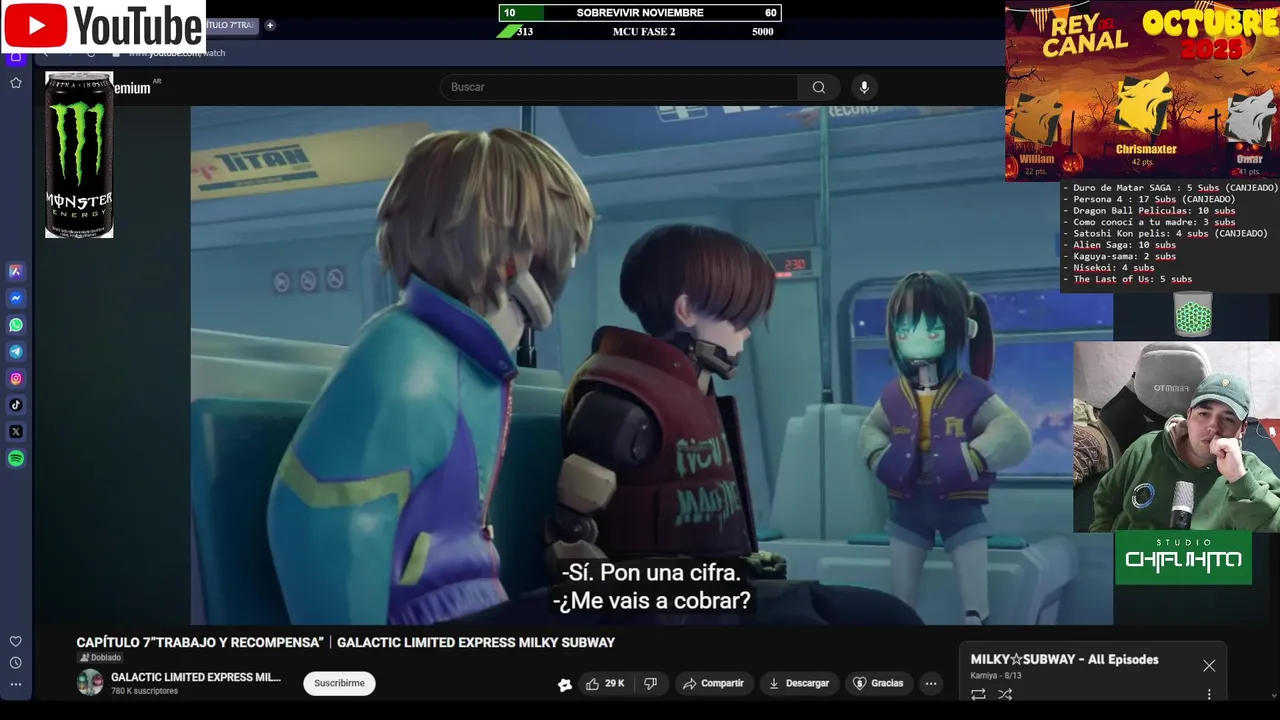The width and height of the screenshot is (1280, 720).
Task: Open browsing history clock icon
Action: tap(16, 663)
